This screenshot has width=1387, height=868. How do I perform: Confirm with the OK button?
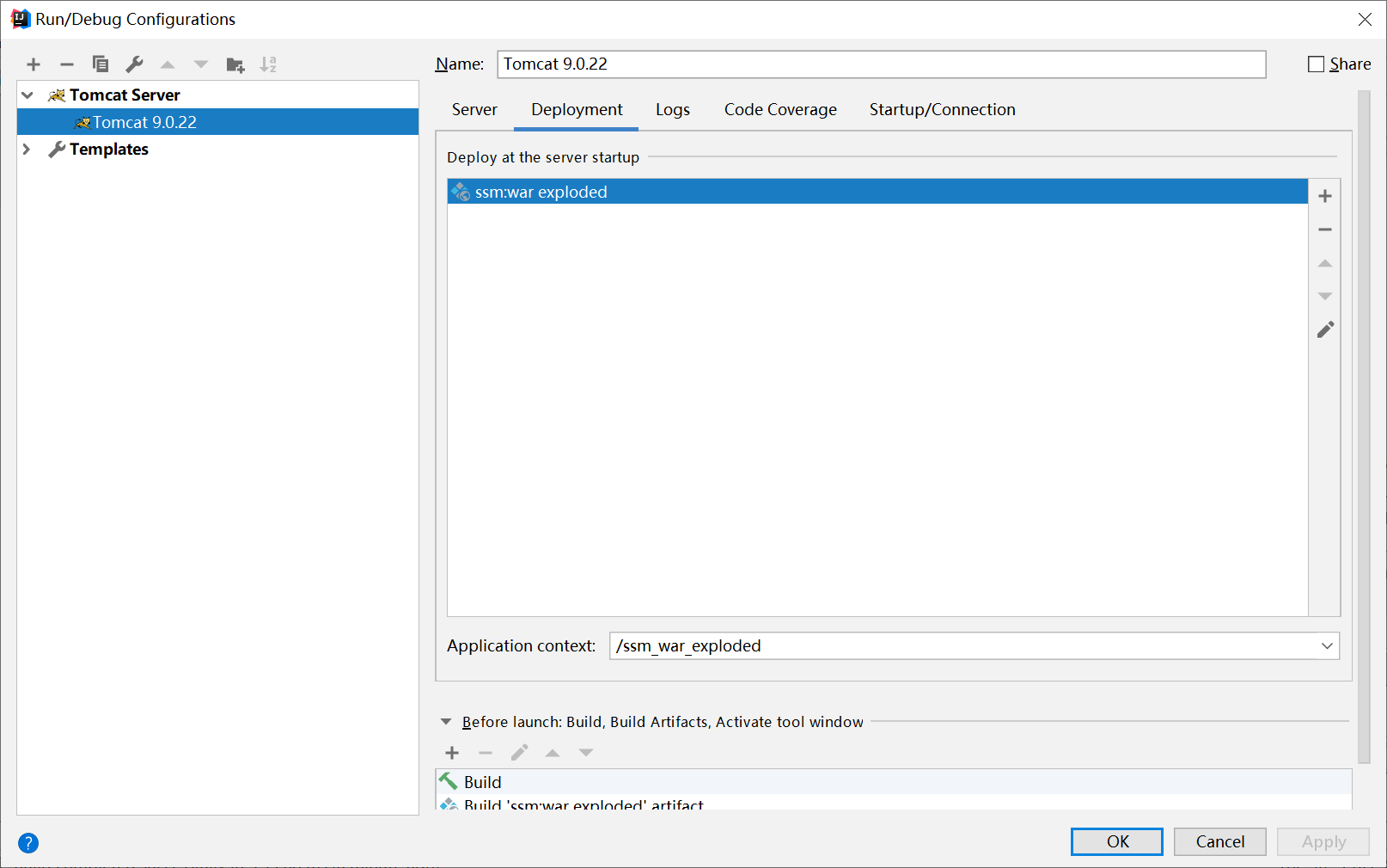click(x=1117, y=842)
